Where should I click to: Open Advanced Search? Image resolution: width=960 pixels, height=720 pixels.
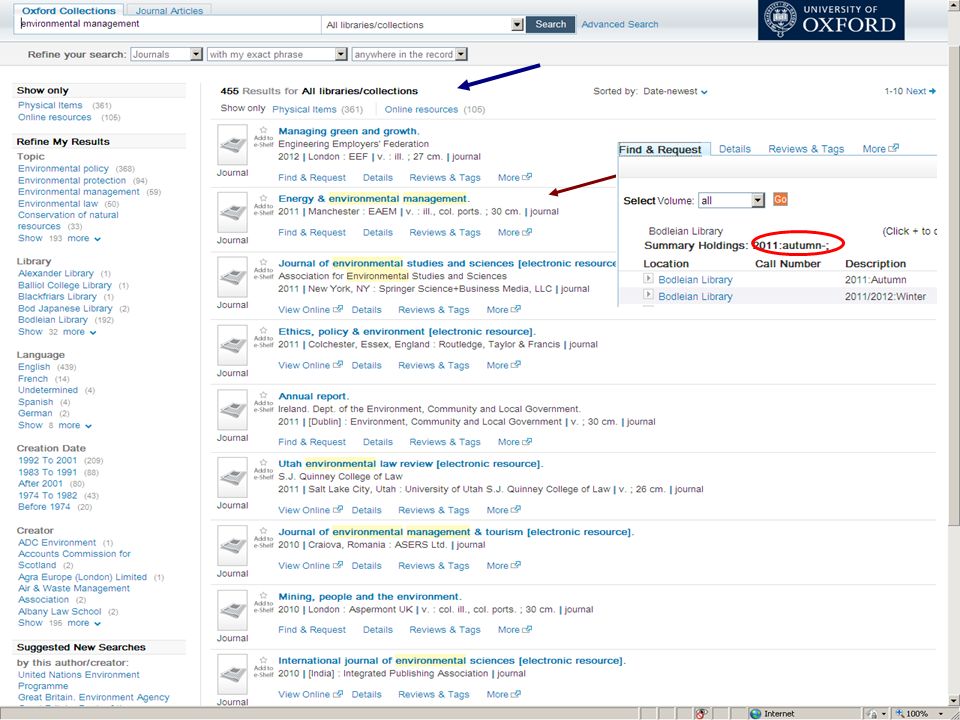pos(620,24)
